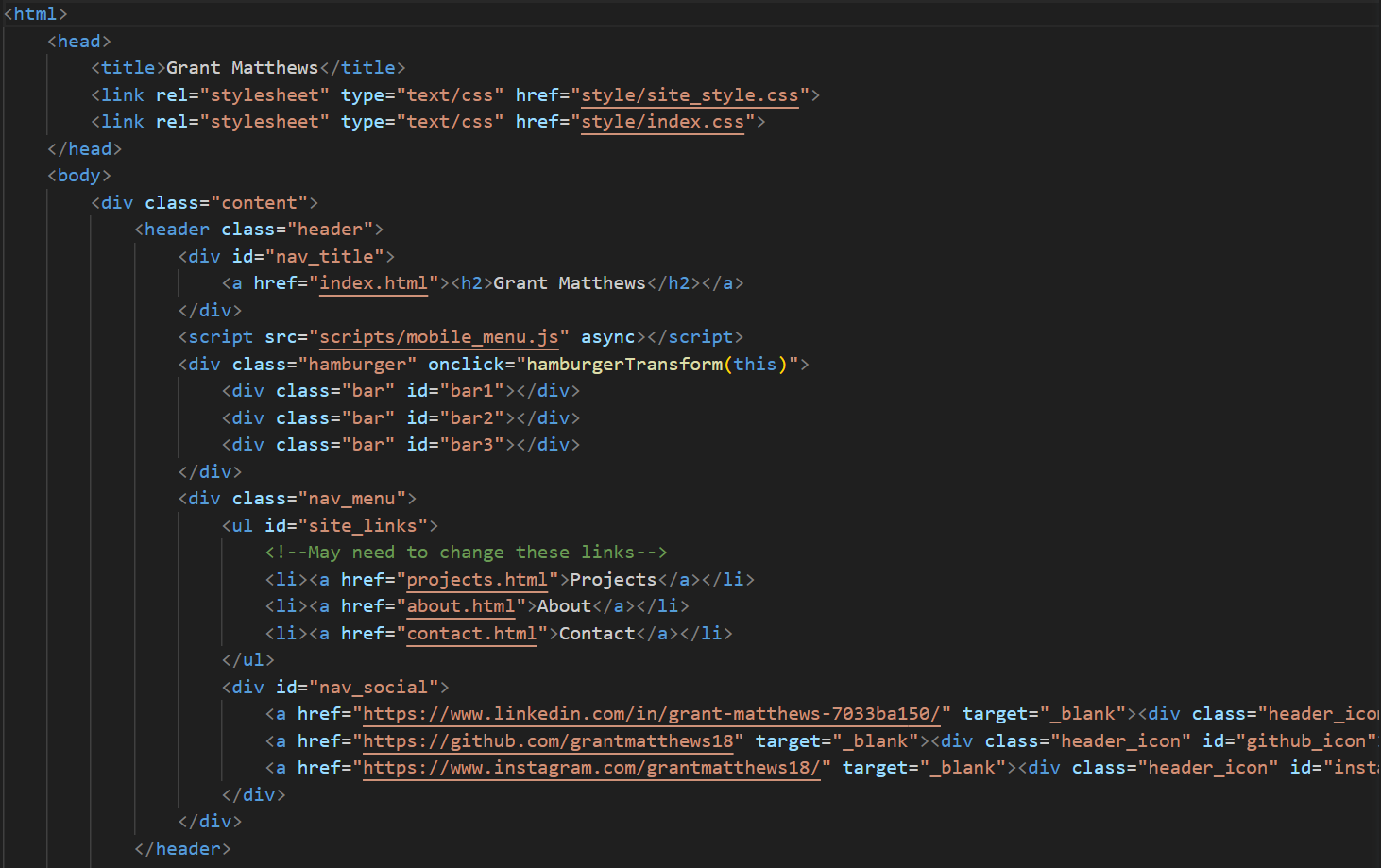Open scripts/mobile_menu.js source link
This screenshot has width=1381, height=868.
[439, 337]
